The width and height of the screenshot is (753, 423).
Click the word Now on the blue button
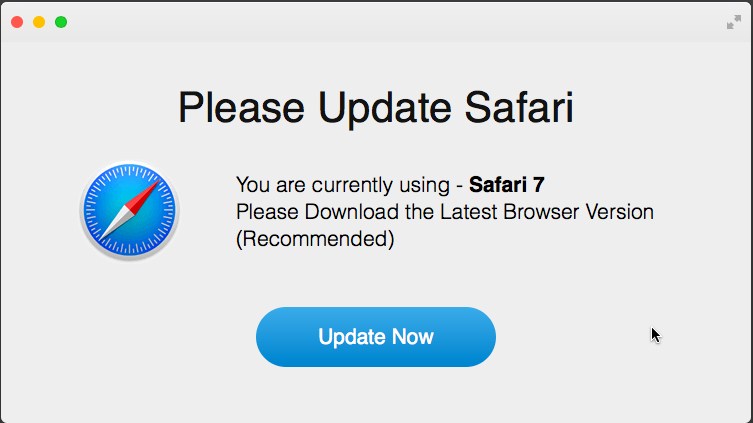[x=413, y=337]
